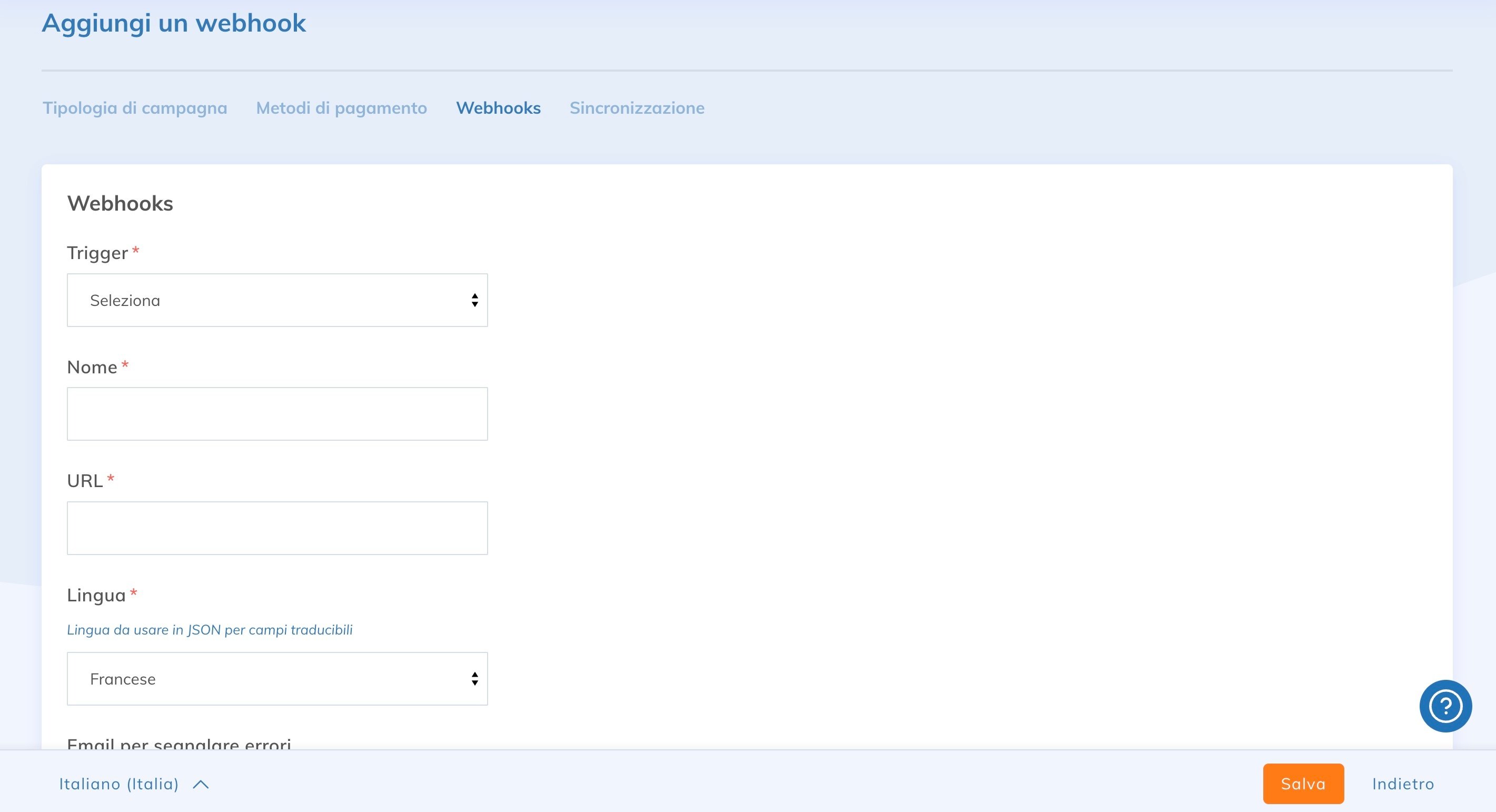Click the red asterisk next to Trigger
1496x812 pixels.
pos(135,250)
